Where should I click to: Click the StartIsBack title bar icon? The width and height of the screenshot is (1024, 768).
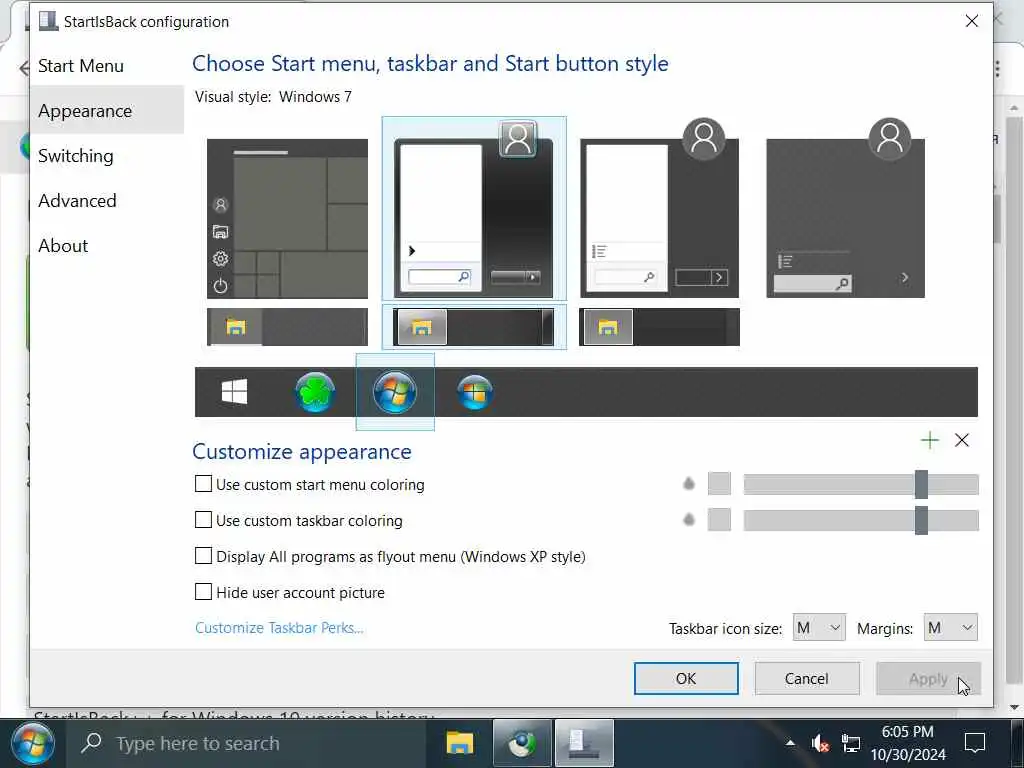(48, 21)
